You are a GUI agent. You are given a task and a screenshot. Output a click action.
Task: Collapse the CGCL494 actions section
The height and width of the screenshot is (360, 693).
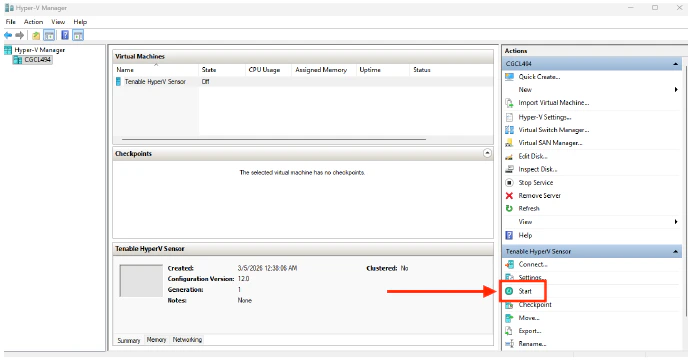click(x=675, y=64)
